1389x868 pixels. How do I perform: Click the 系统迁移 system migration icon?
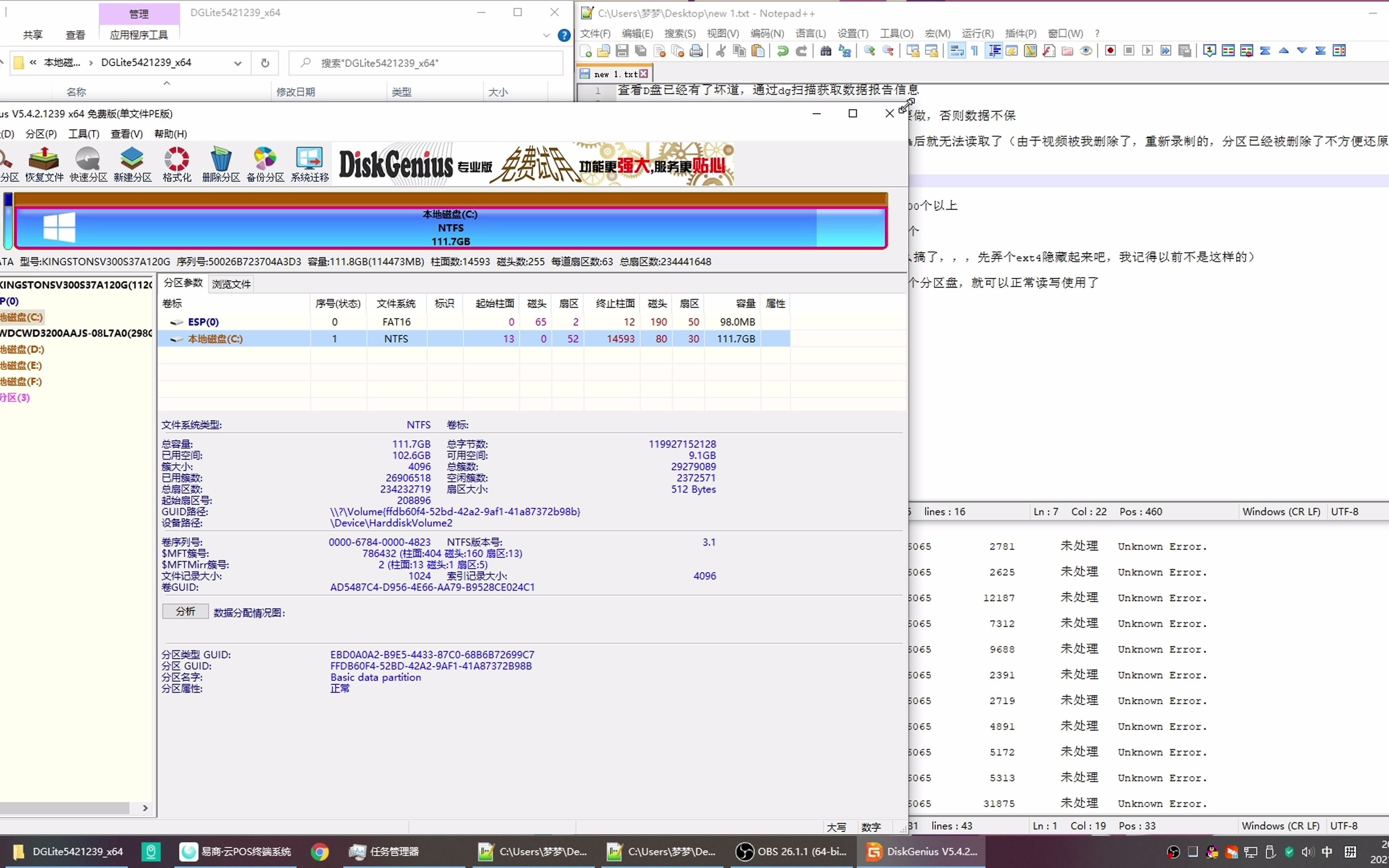309,164
